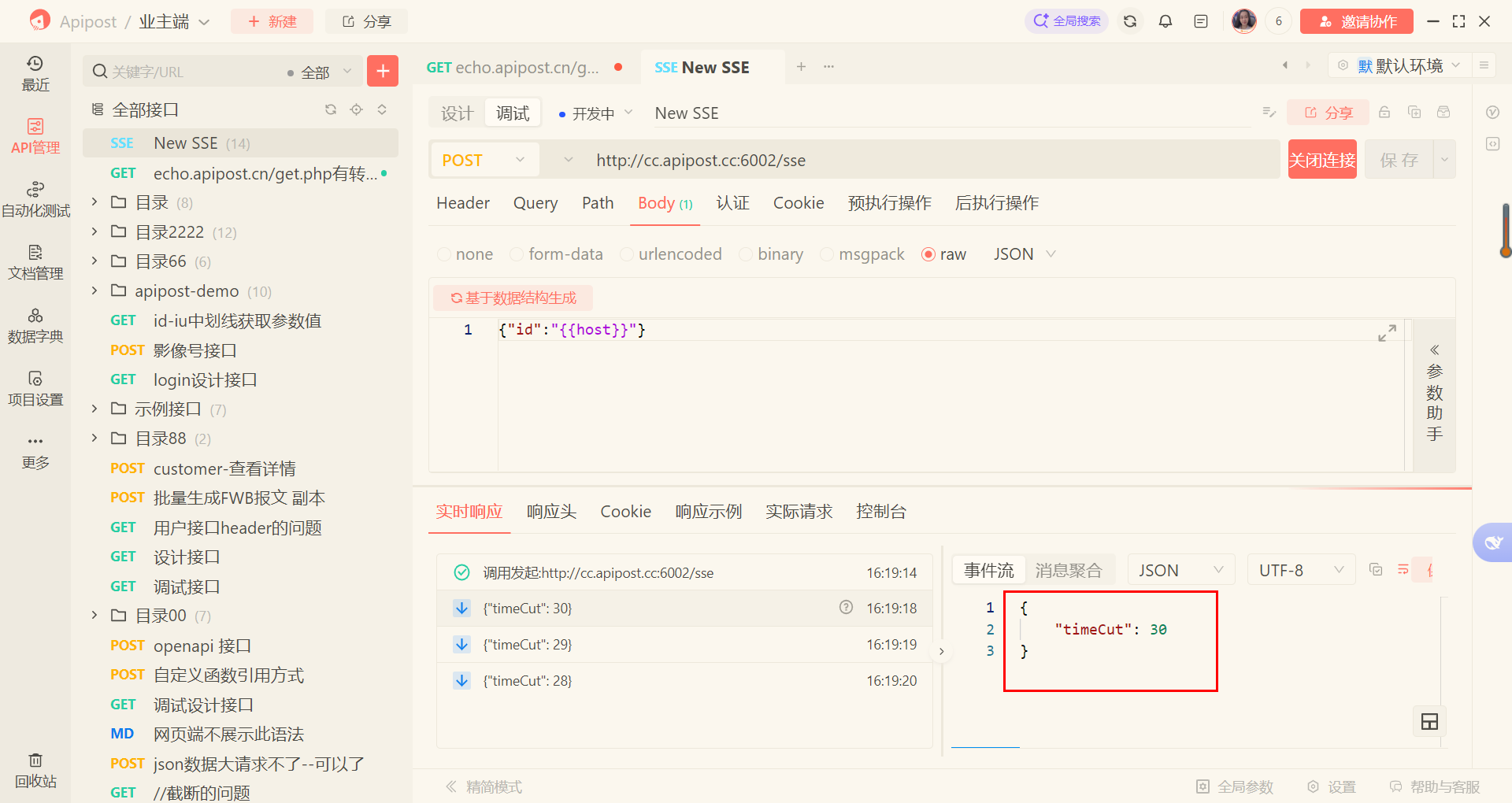Viewport: 1512px width, 803px height.
Task: Click the 新建 new button
Action: [272, 21]
